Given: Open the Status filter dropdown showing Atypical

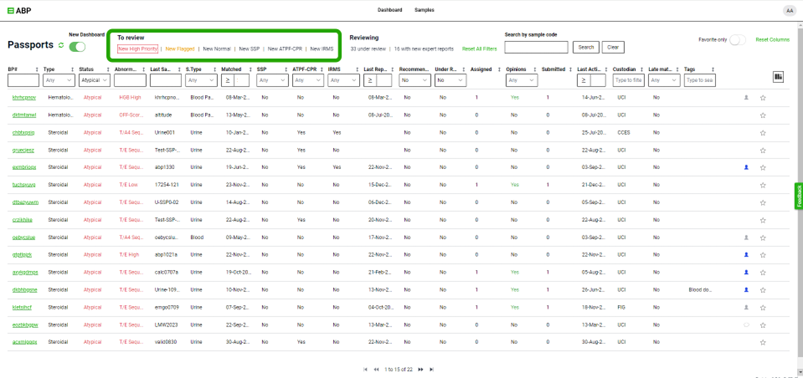Looking at the screenshot, I should pyautogui.click(x=95, y=80).
